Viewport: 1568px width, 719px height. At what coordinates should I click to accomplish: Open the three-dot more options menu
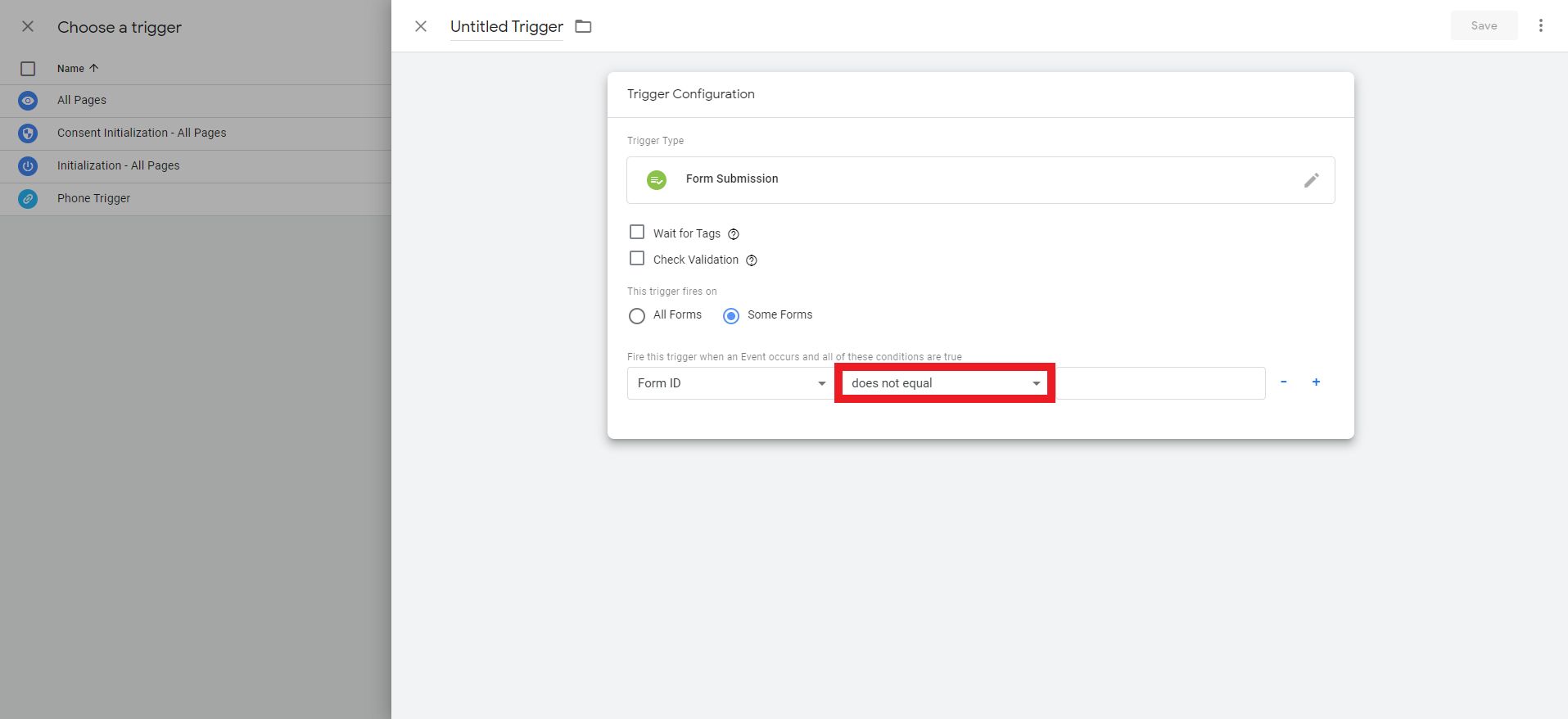(x=1540, y=26)
